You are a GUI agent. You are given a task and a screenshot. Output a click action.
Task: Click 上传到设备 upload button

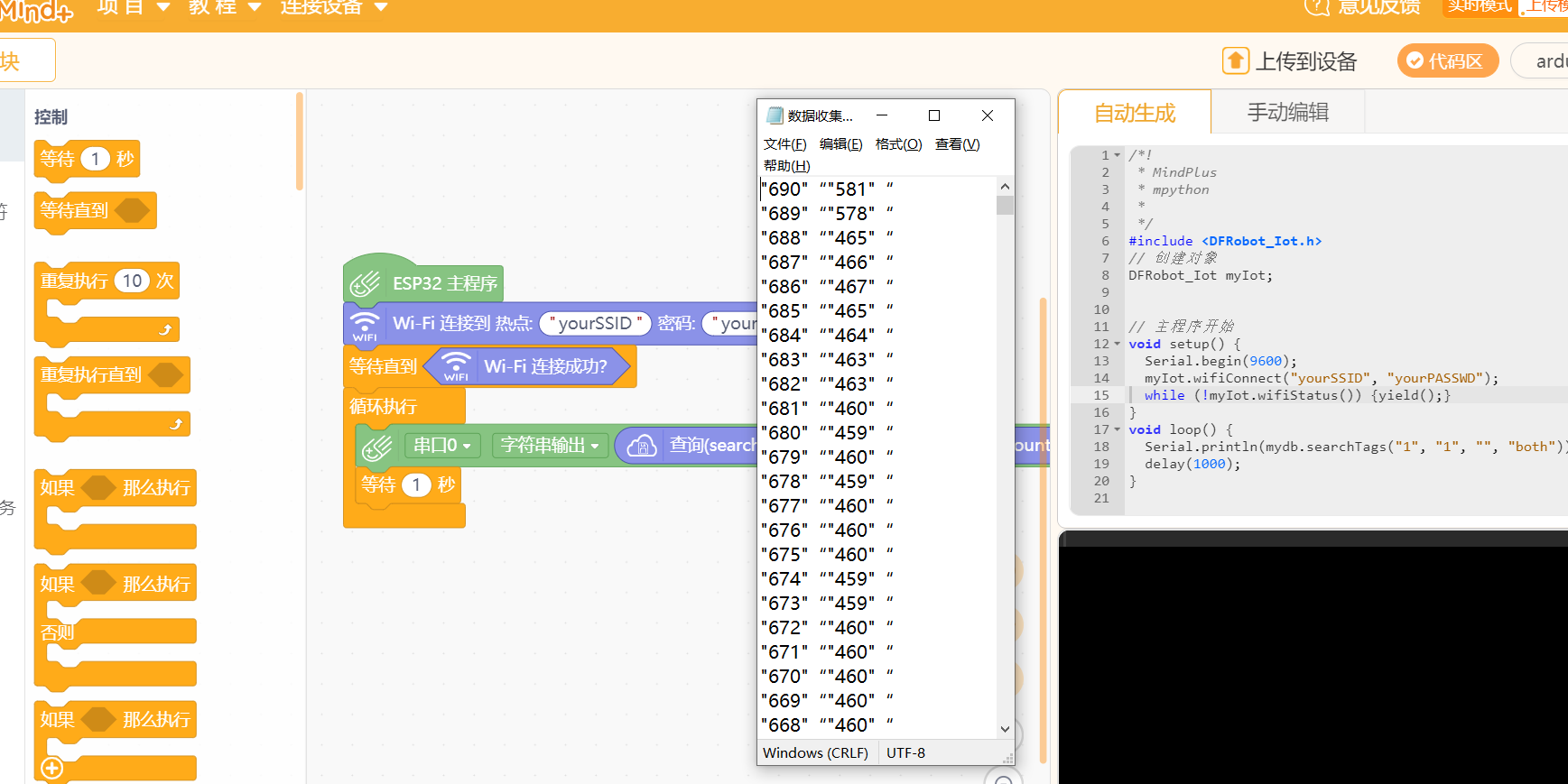point(1290,60)
